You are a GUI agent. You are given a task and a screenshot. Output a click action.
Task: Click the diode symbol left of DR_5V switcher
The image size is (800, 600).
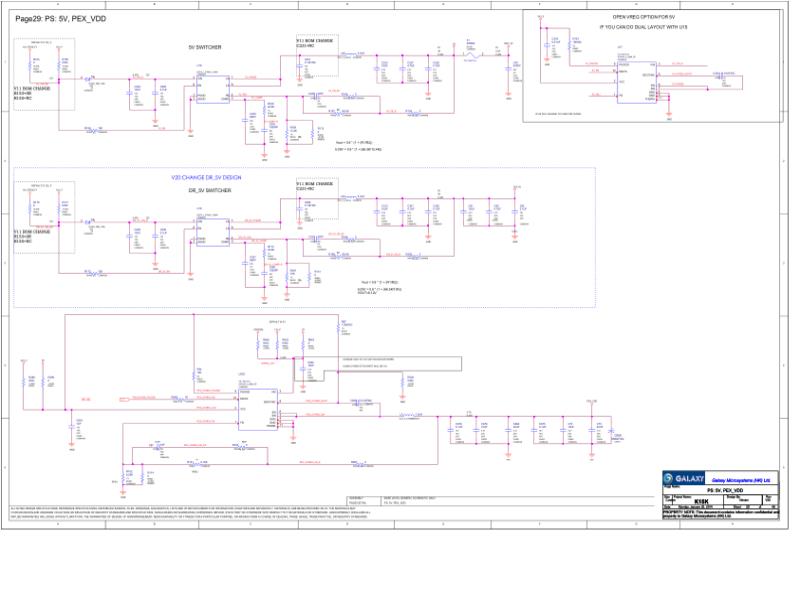coord(88,222)
